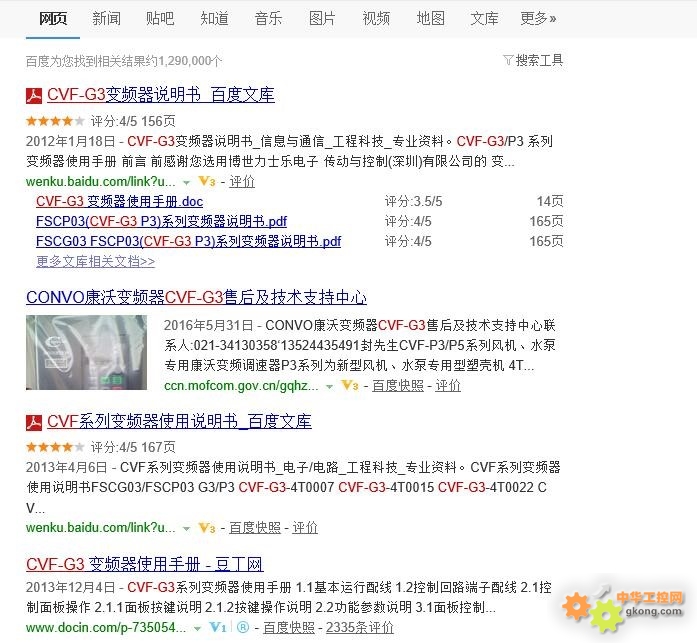697x643 pixels.
Task: Click green URL wenku.baidu.com/link?u... of first result
Action: 101,181
